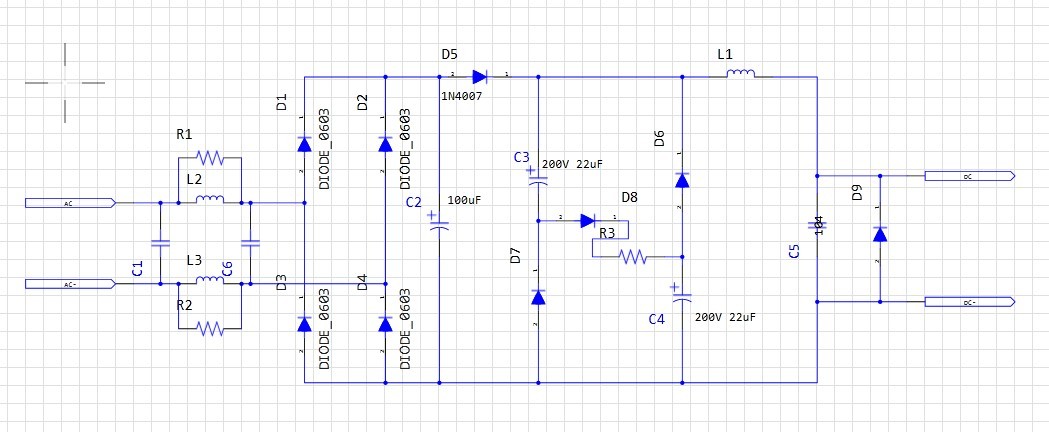This screenshot has height=432, width=1049.
Task: Click the 'D3' designator text
Action: pos(282,282)
